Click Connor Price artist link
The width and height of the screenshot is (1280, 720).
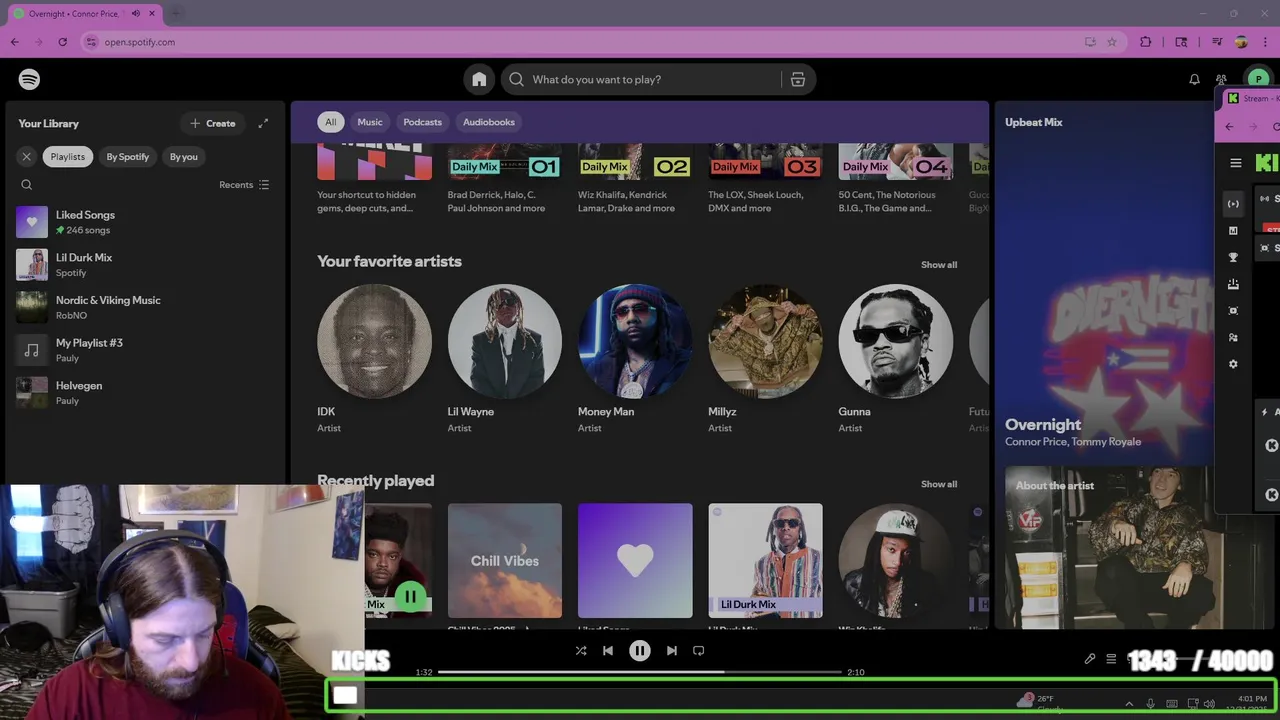[x=1035, y=442]
